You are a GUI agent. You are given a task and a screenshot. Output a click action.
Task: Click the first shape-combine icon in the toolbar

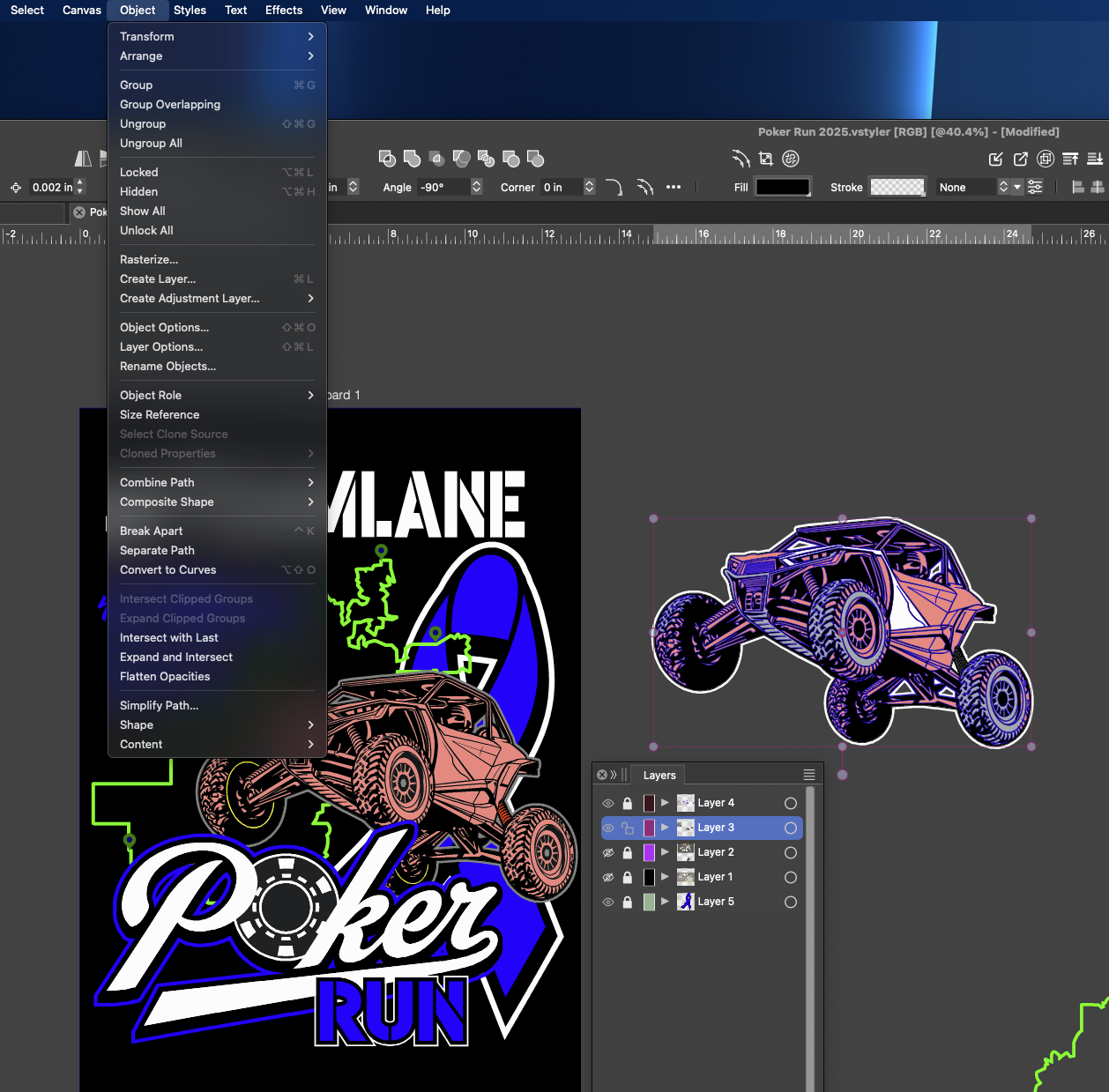386,159
